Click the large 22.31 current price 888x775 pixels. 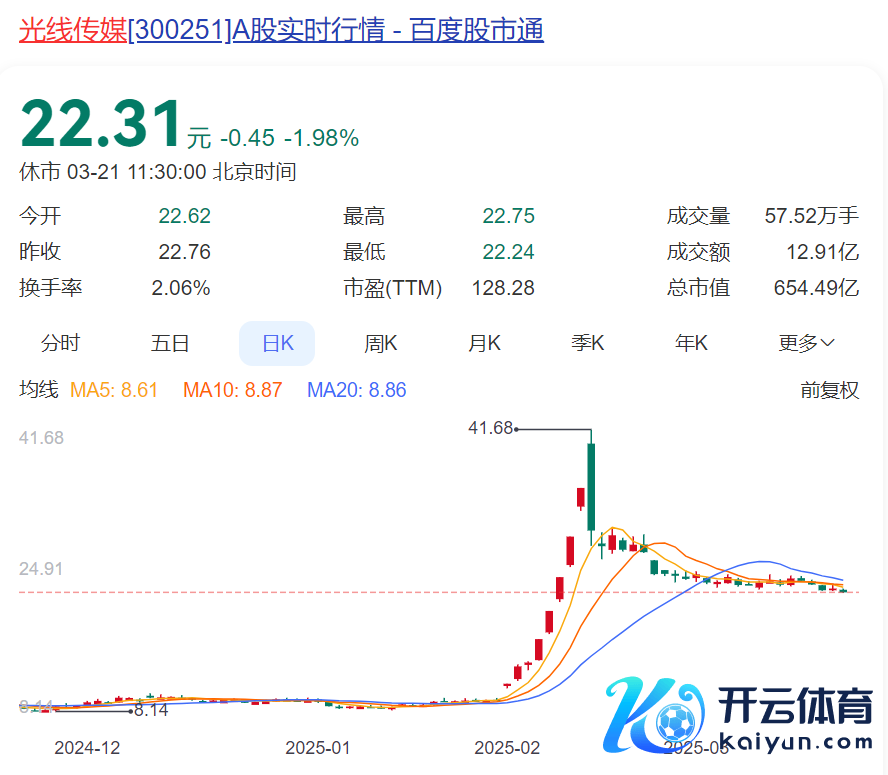[x=101, y=125]
